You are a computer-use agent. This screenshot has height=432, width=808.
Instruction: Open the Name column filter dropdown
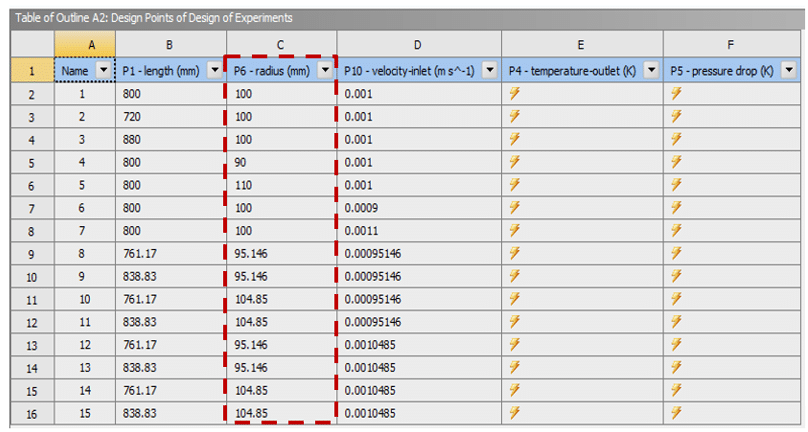pos(104,70)
